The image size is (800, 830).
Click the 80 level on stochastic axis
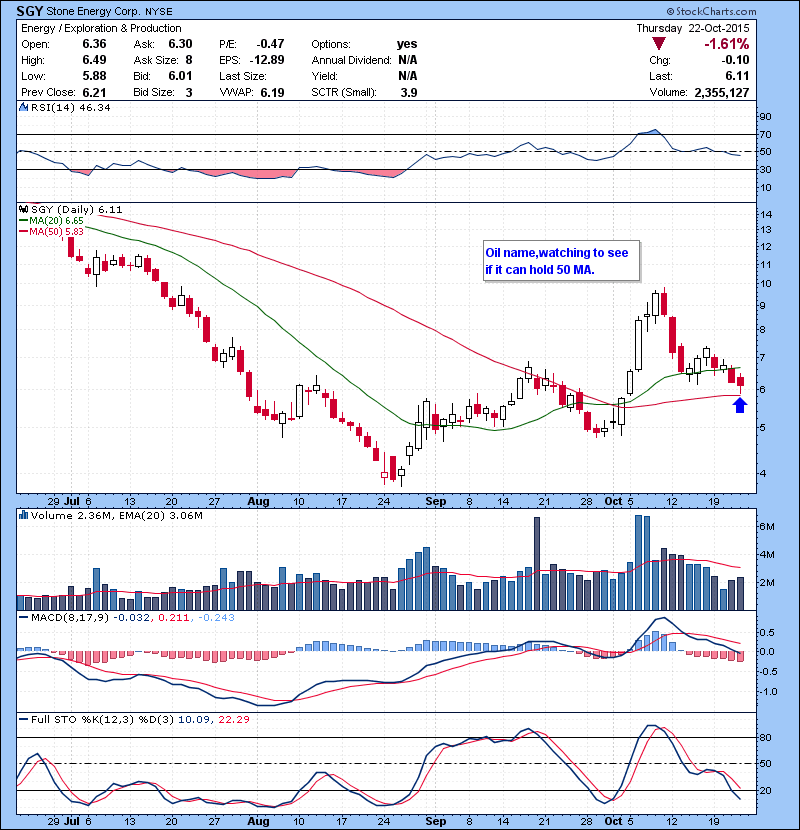point(765,737)
